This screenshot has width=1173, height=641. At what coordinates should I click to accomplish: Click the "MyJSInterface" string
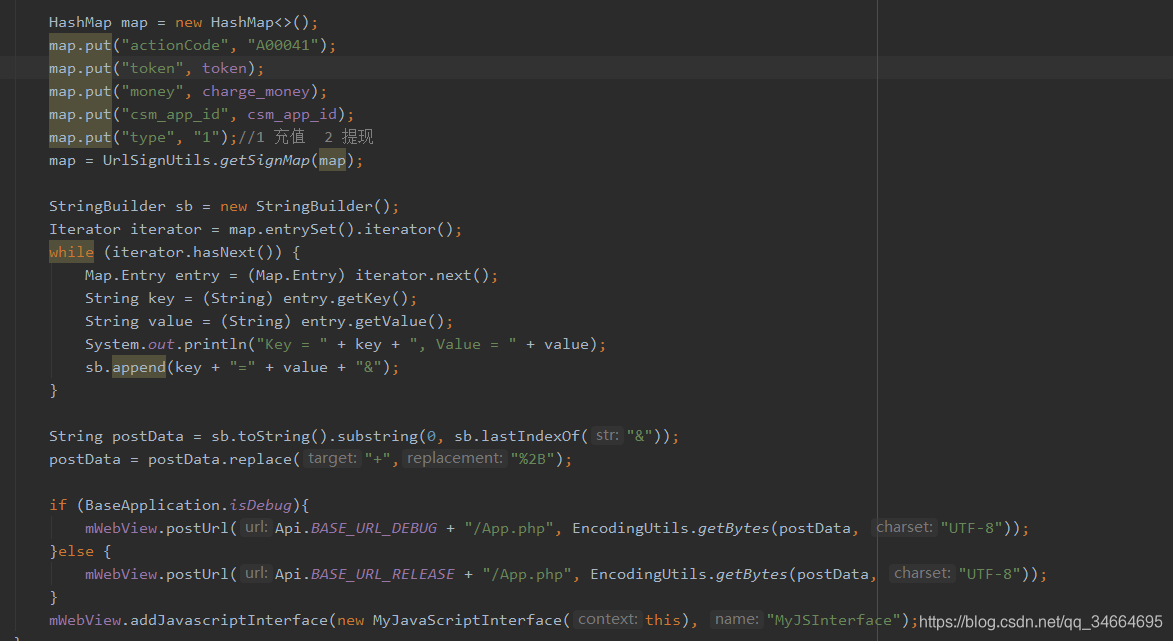(x=833, y=620)
